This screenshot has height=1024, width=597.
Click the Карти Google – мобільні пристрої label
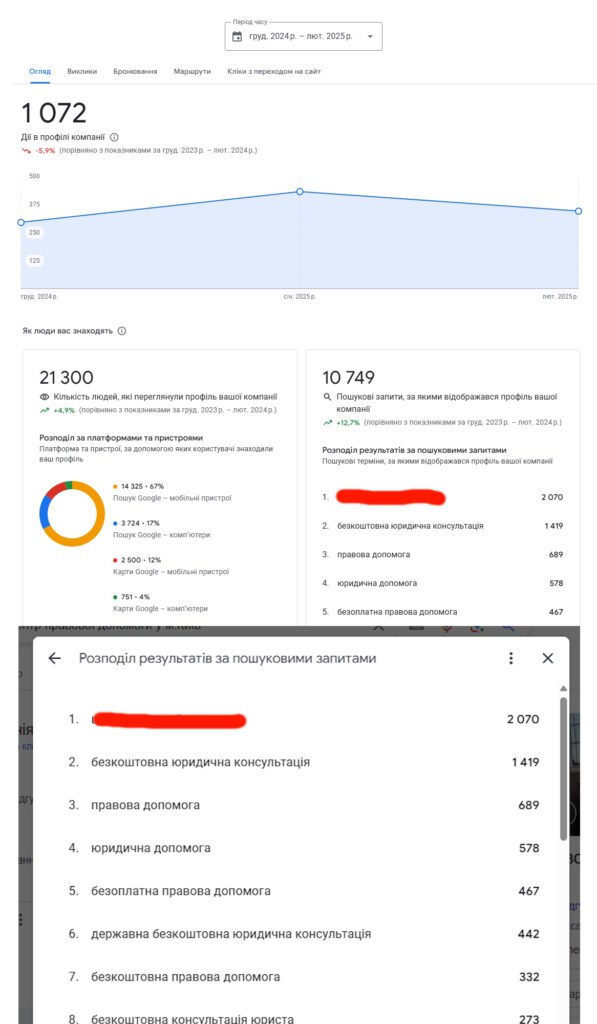pyautogui.click(x=171, y=571)
